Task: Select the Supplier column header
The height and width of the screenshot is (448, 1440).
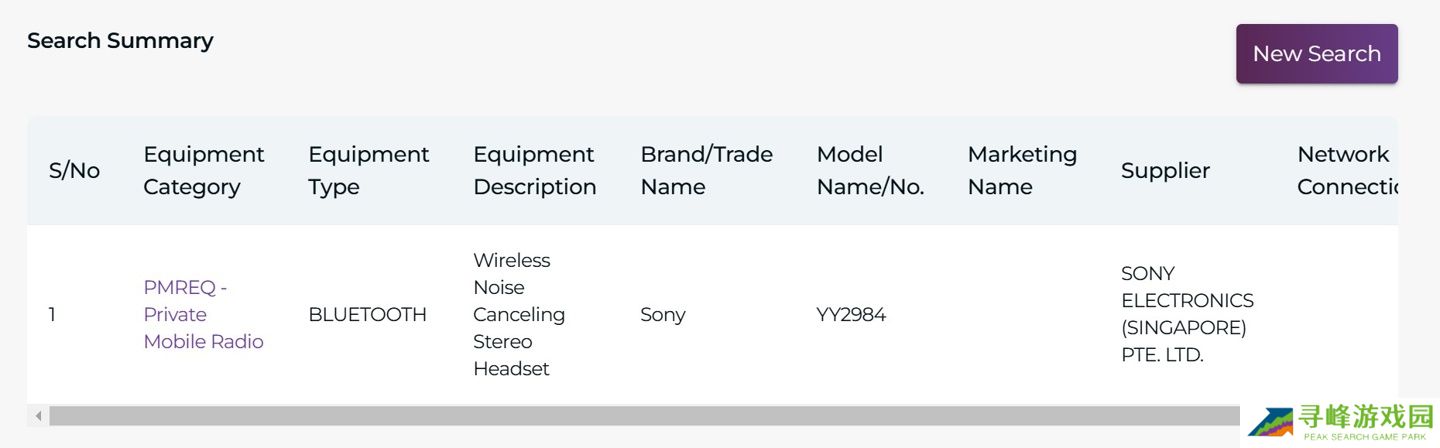Action: [1165, 171]
